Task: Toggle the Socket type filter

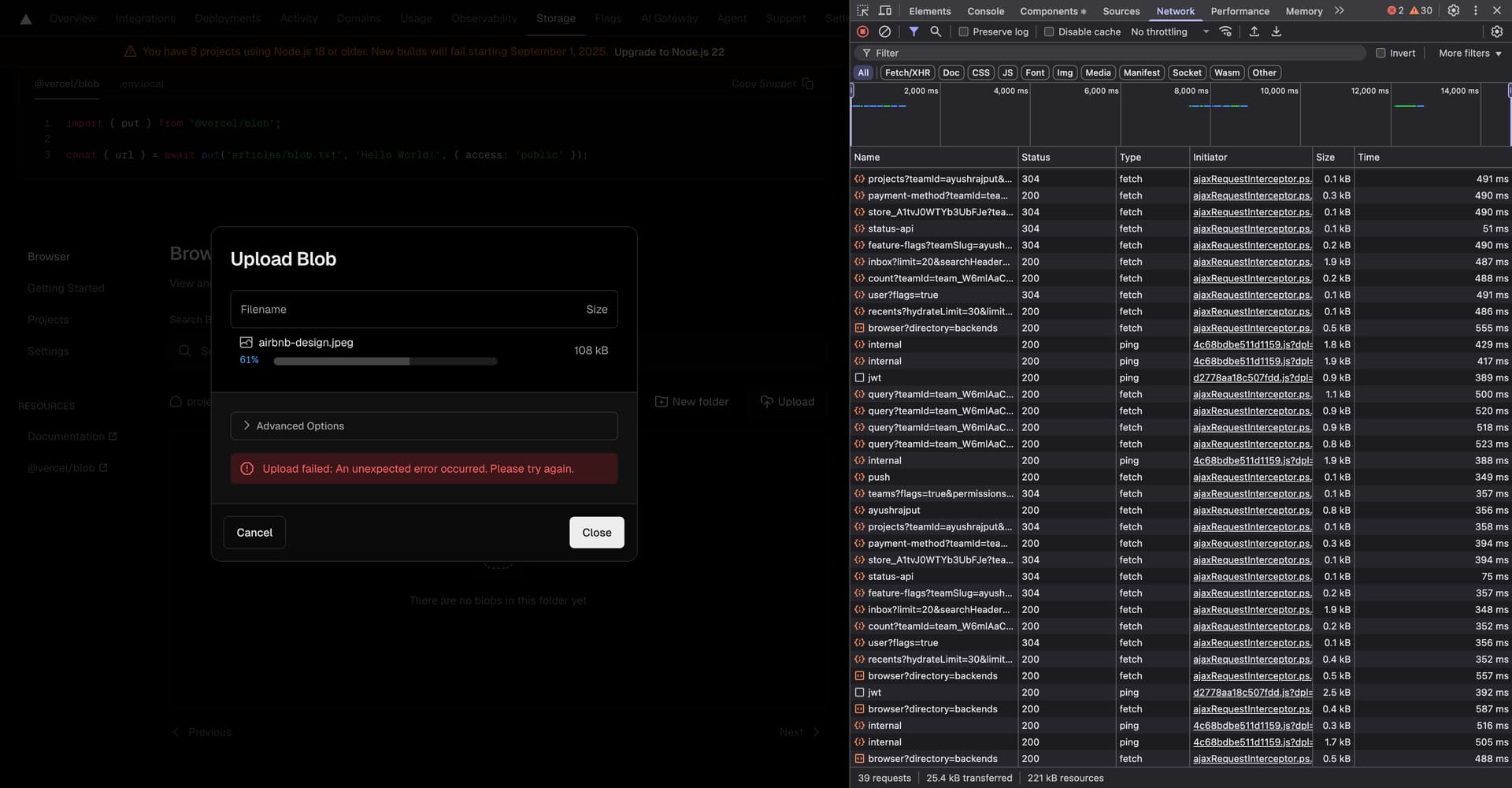Action: pos(1187,72)
